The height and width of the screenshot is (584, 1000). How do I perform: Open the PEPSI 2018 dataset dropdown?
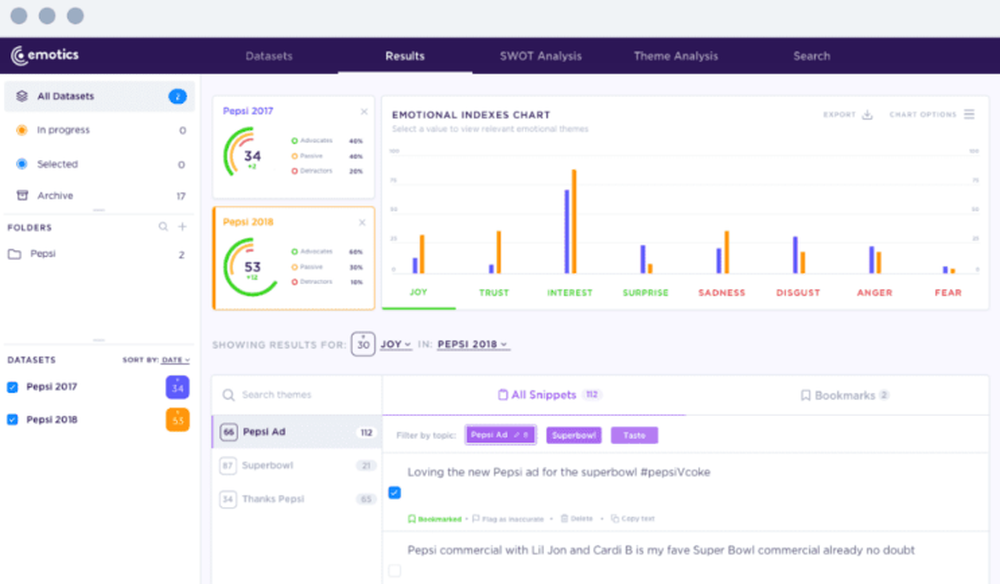[x=473, y=344]
